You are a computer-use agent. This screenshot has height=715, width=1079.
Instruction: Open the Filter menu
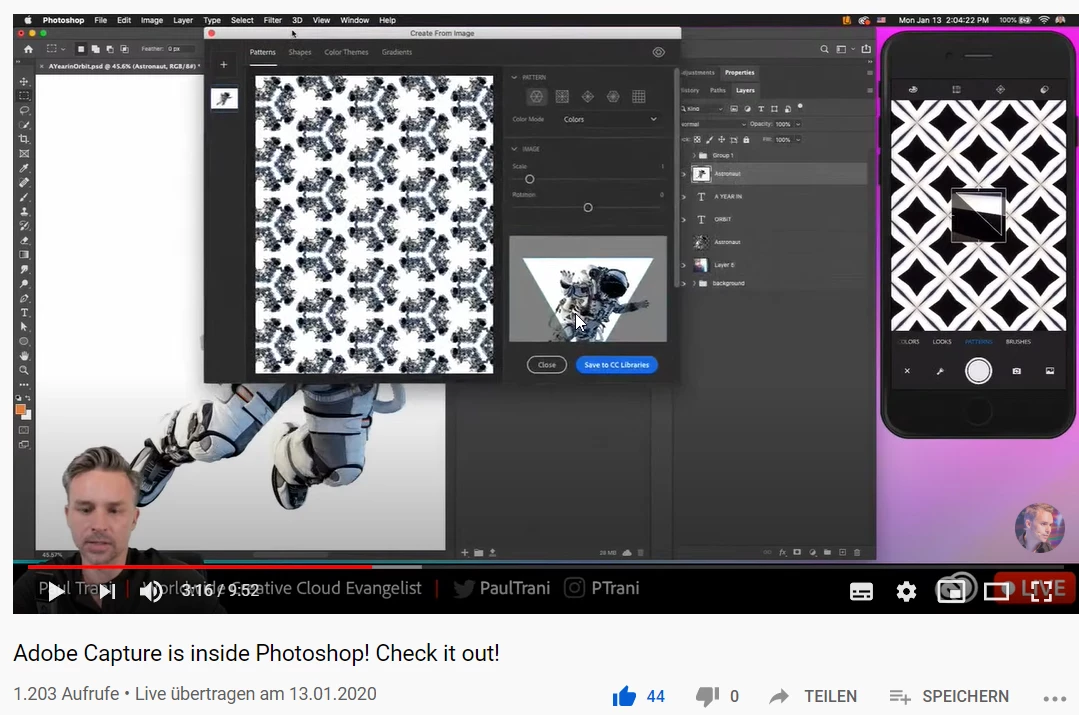tap(273, 20)
